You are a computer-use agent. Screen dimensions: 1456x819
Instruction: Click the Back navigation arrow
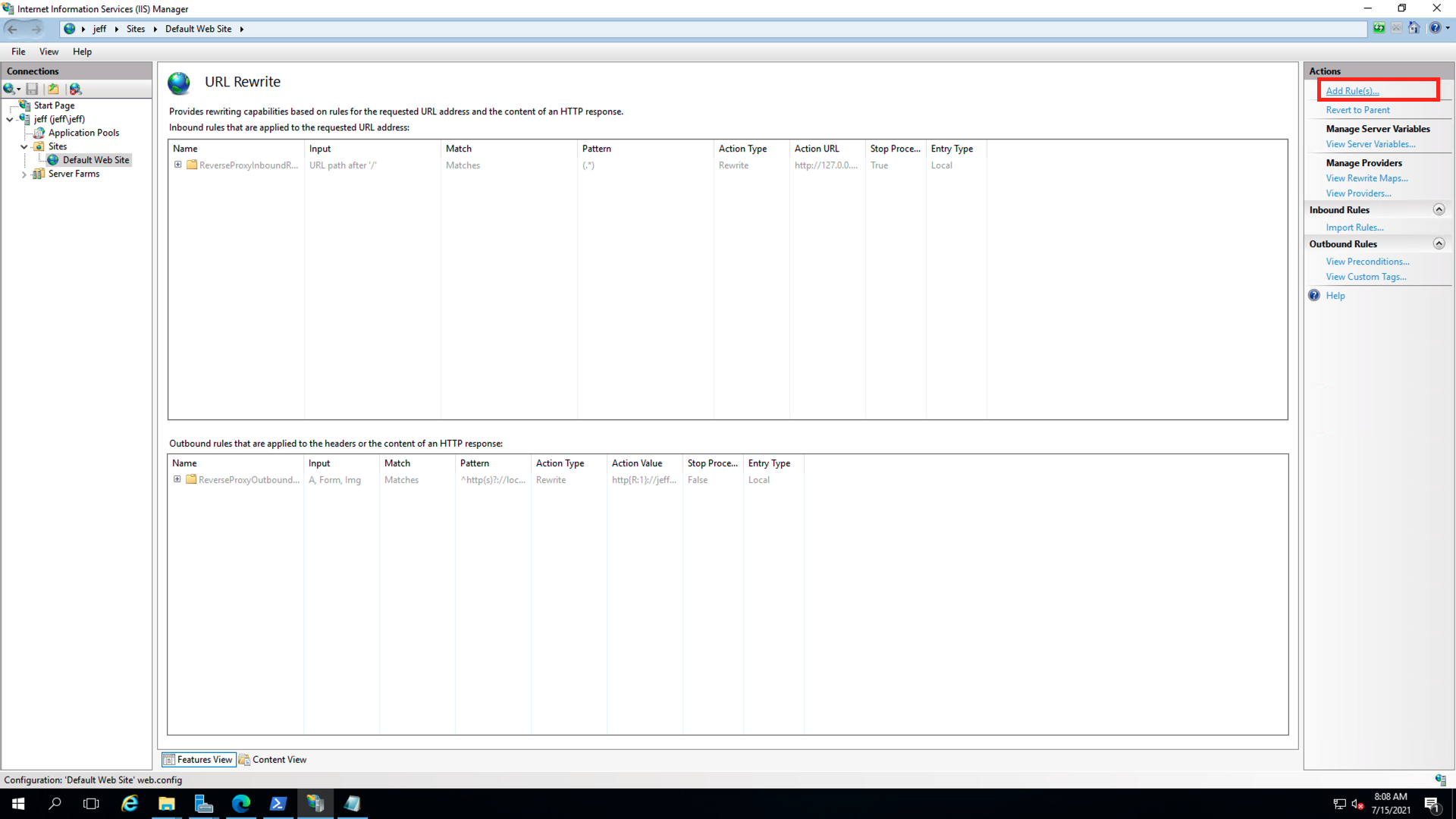(x=13, y=29)
